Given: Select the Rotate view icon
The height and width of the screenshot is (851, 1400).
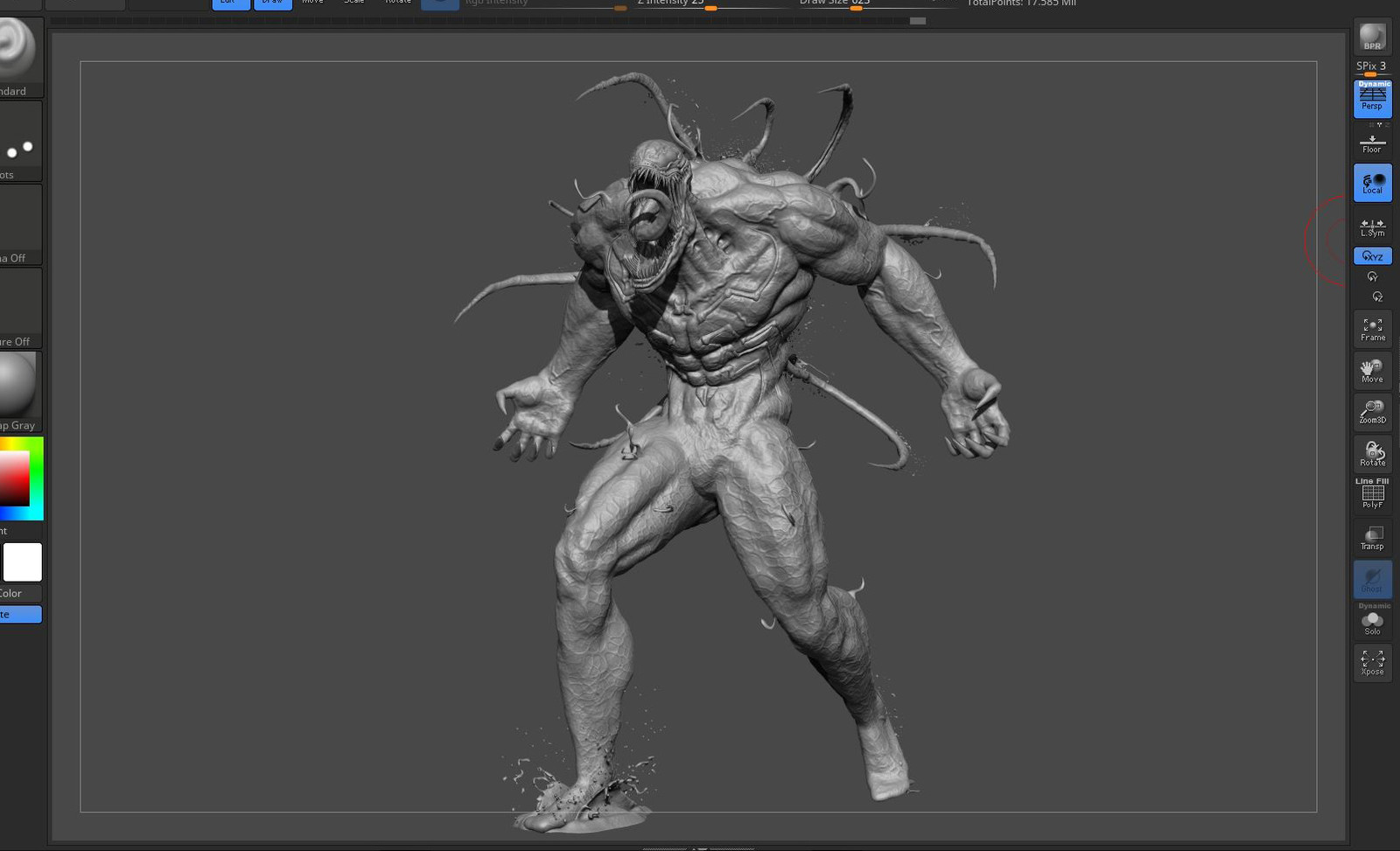Looking at the screenshot, I should [1372, 454].
